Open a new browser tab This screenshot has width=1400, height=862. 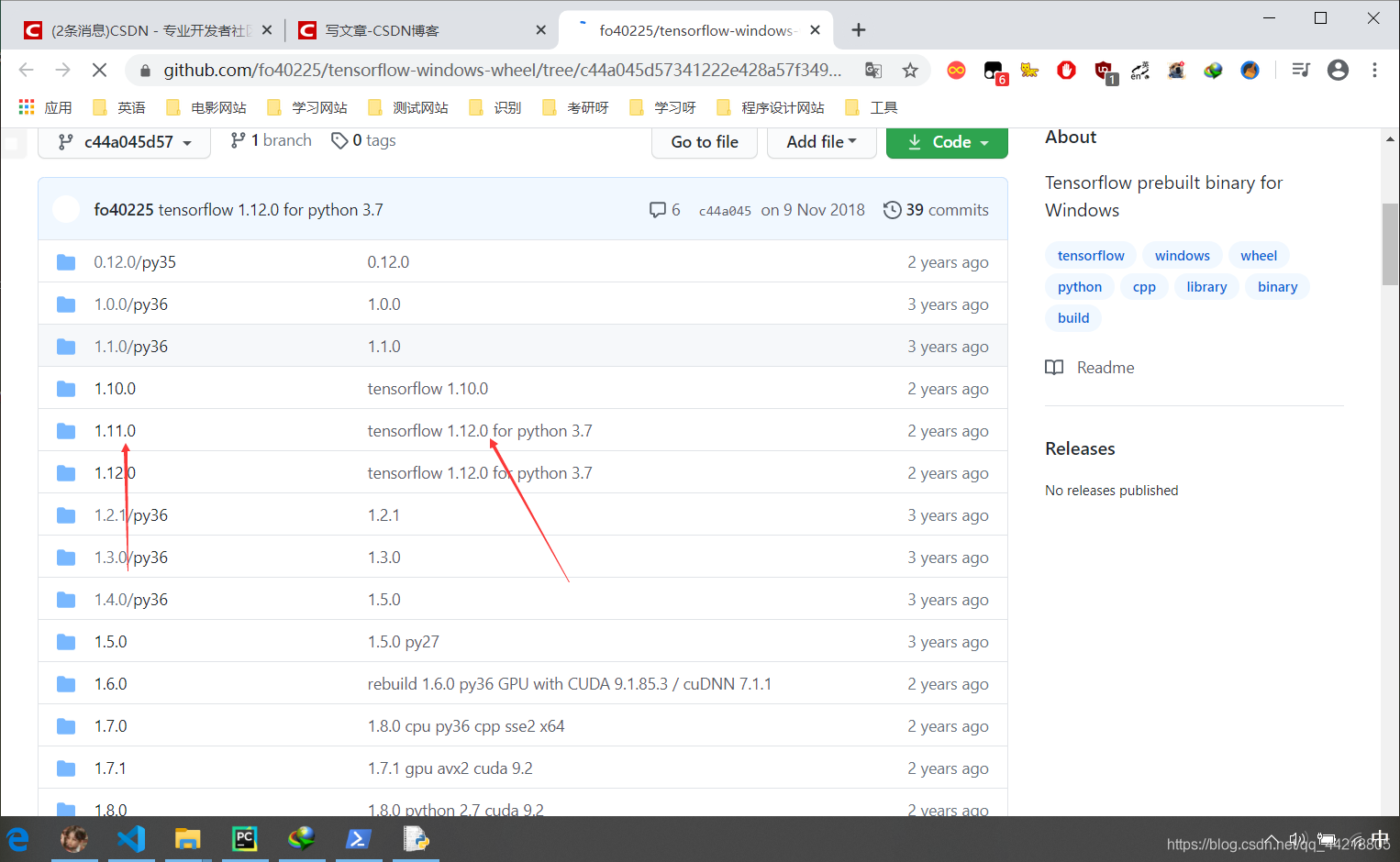[x=859, y=30]
